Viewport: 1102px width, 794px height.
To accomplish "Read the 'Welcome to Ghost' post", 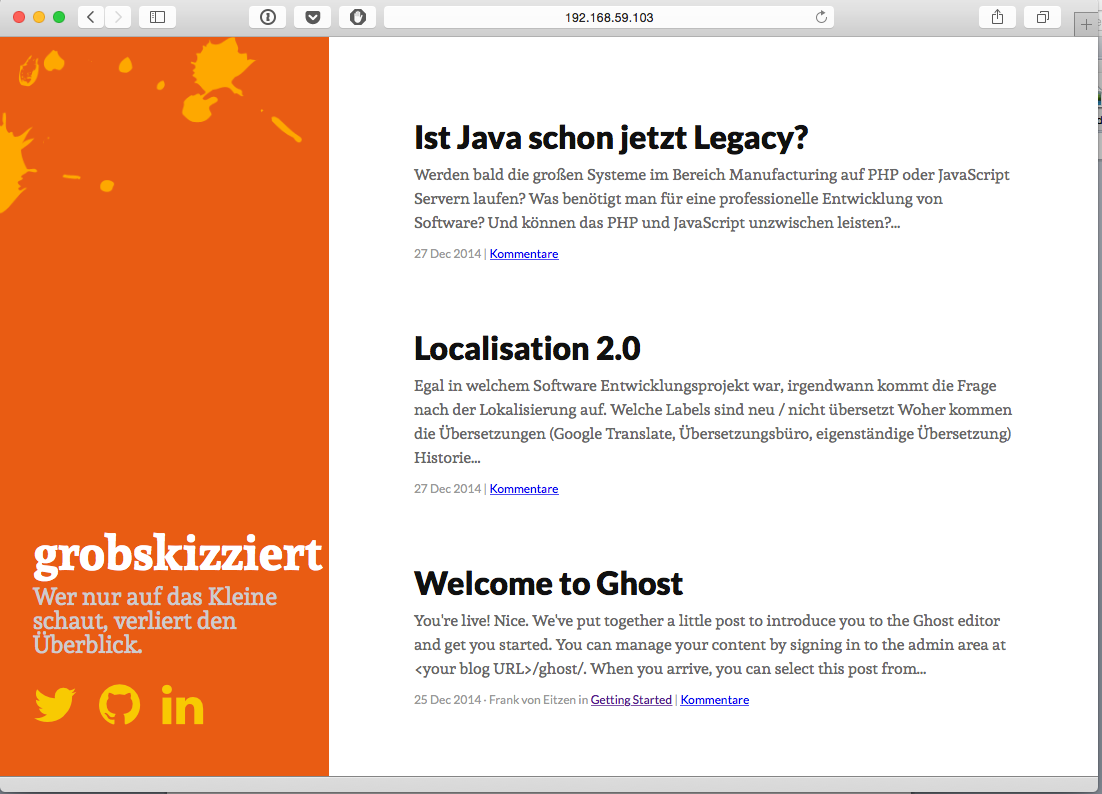I will click(548, 583).
